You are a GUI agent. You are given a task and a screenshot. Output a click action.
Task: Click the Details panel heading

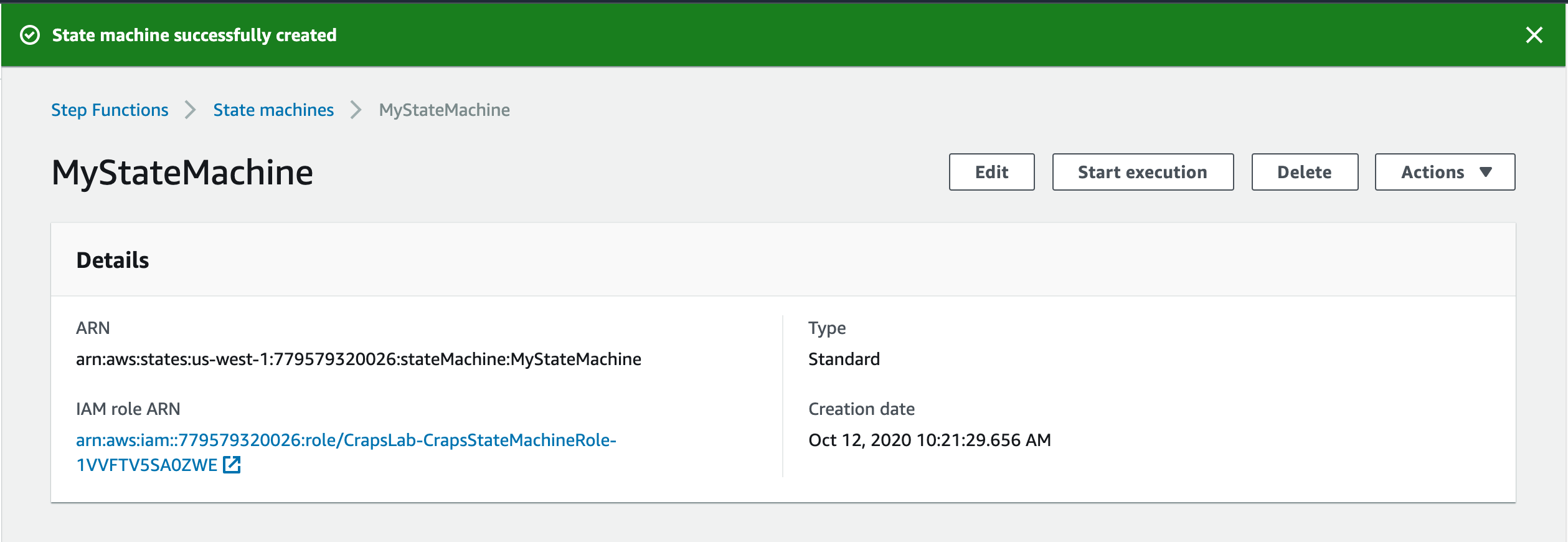[x=113, y=260]
